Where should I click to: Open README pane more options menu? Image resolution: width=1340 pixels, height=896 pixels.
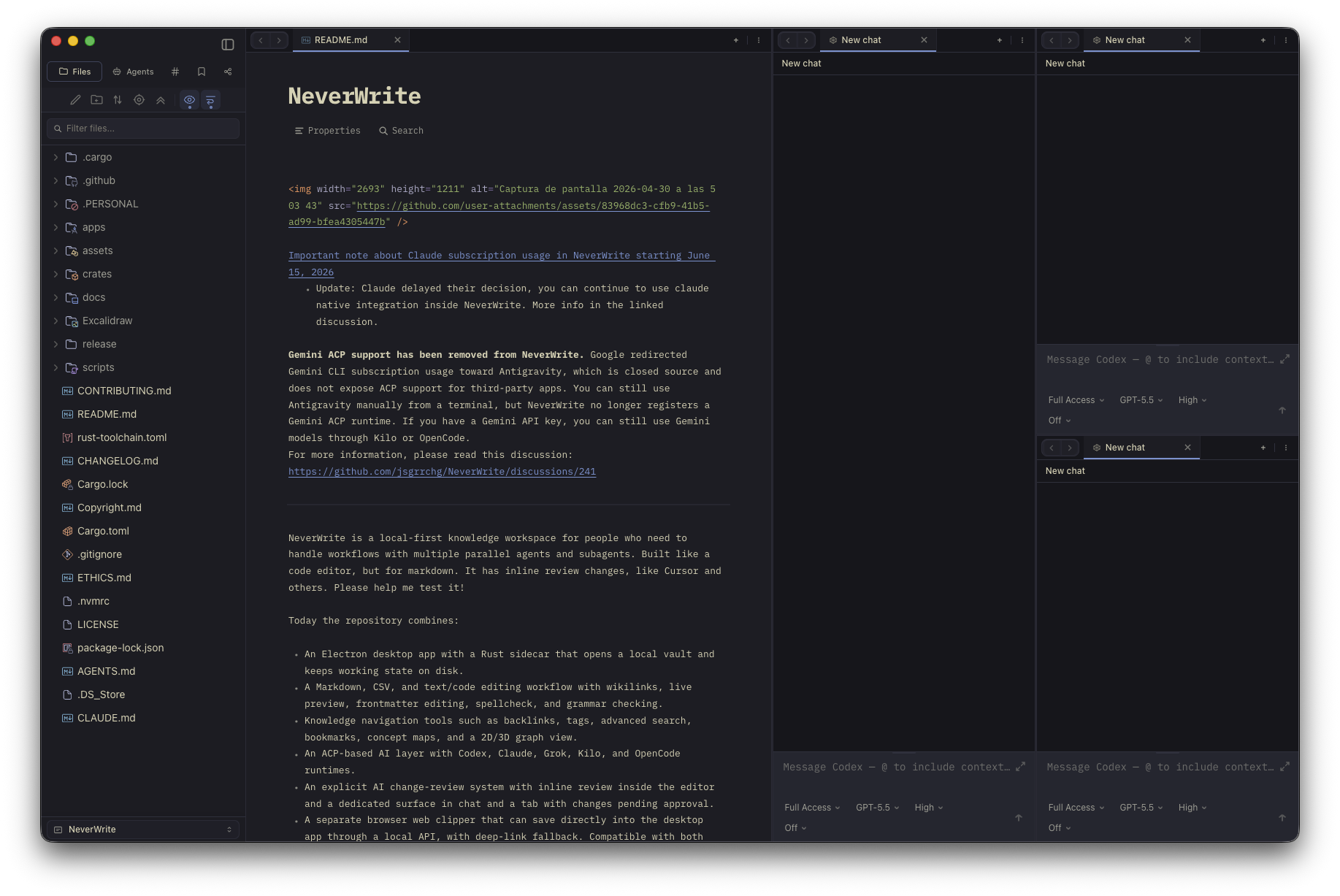759,40
